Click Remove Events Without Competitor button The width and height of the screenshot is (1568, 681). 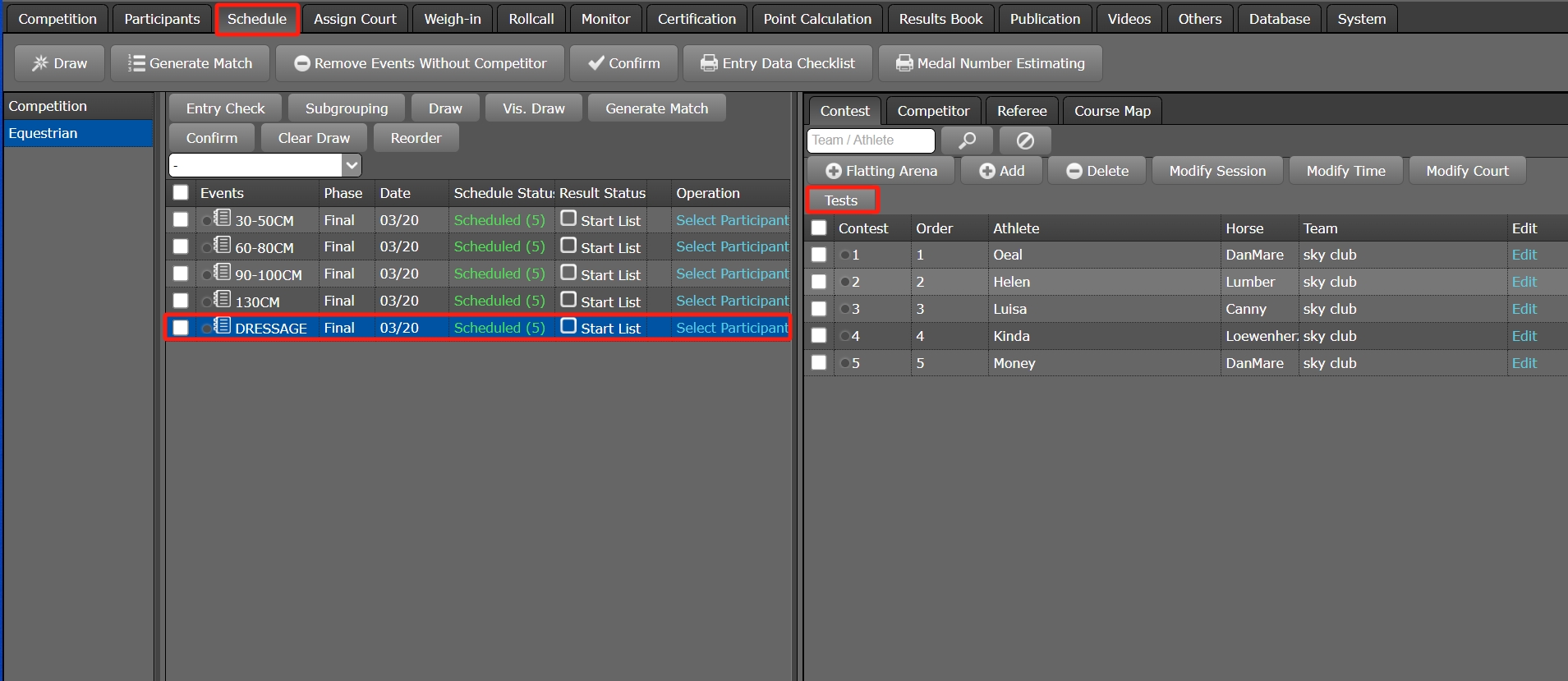tap(420, 63)
